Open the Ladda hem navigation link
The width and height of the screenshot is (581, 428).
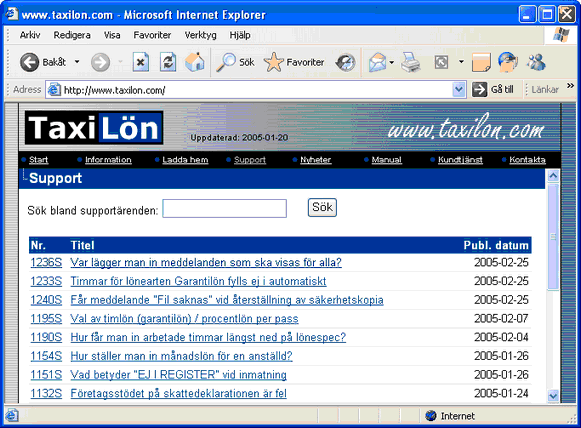tap(185, 160)
